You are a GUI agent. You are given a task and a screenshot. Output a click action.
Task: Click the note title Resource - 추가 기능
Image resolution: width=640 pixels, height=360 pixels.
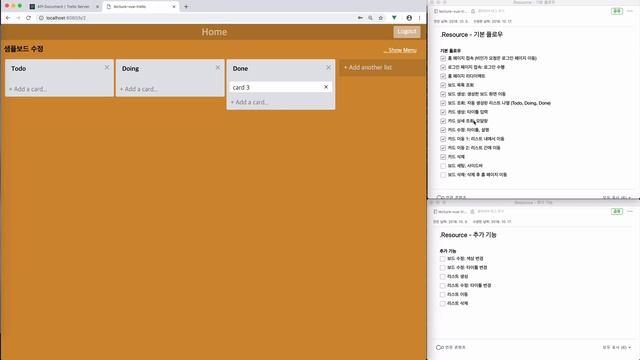point(468,235)
